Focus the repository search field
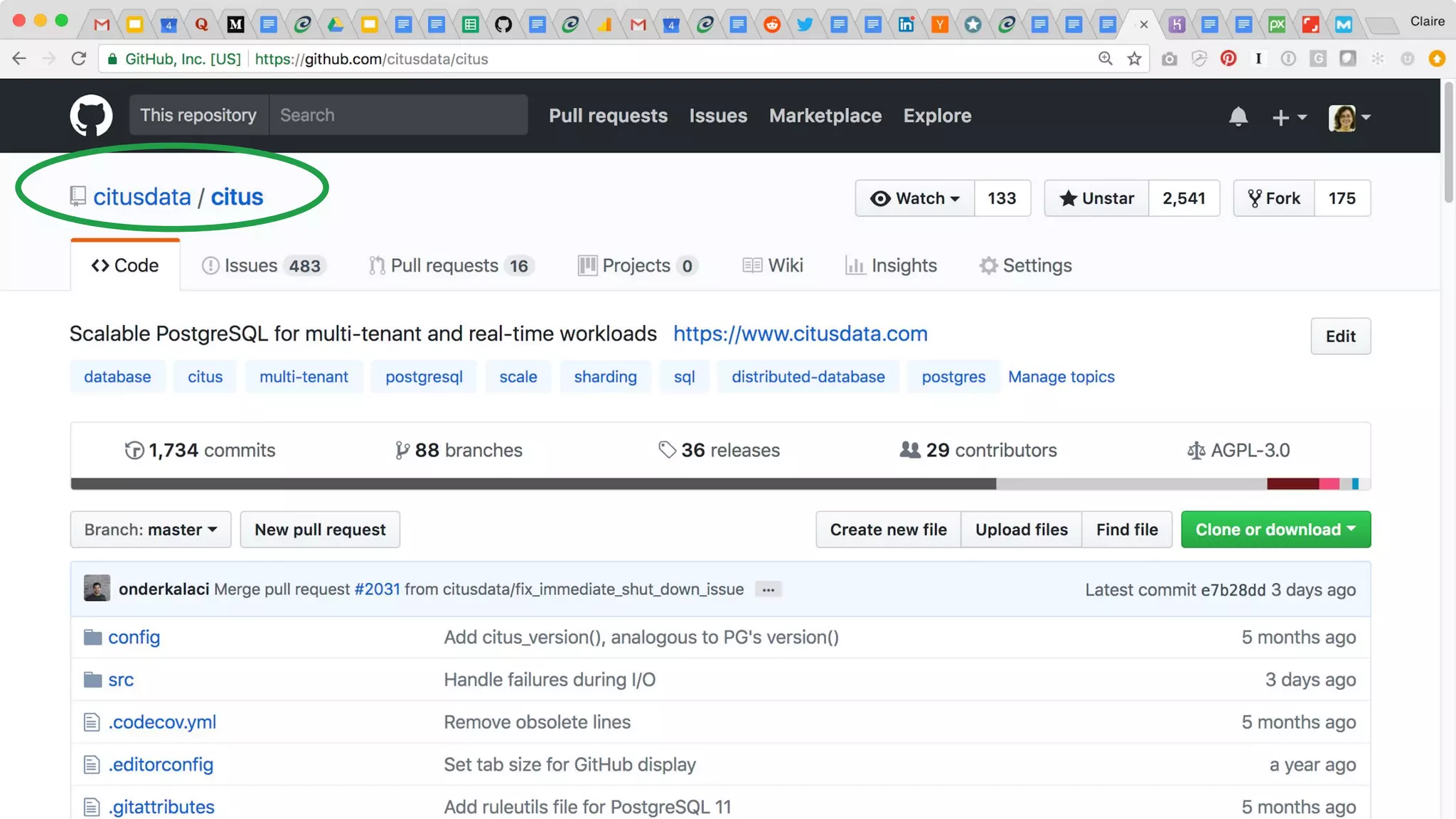The image size is (1456, 819). pos(398,115)
